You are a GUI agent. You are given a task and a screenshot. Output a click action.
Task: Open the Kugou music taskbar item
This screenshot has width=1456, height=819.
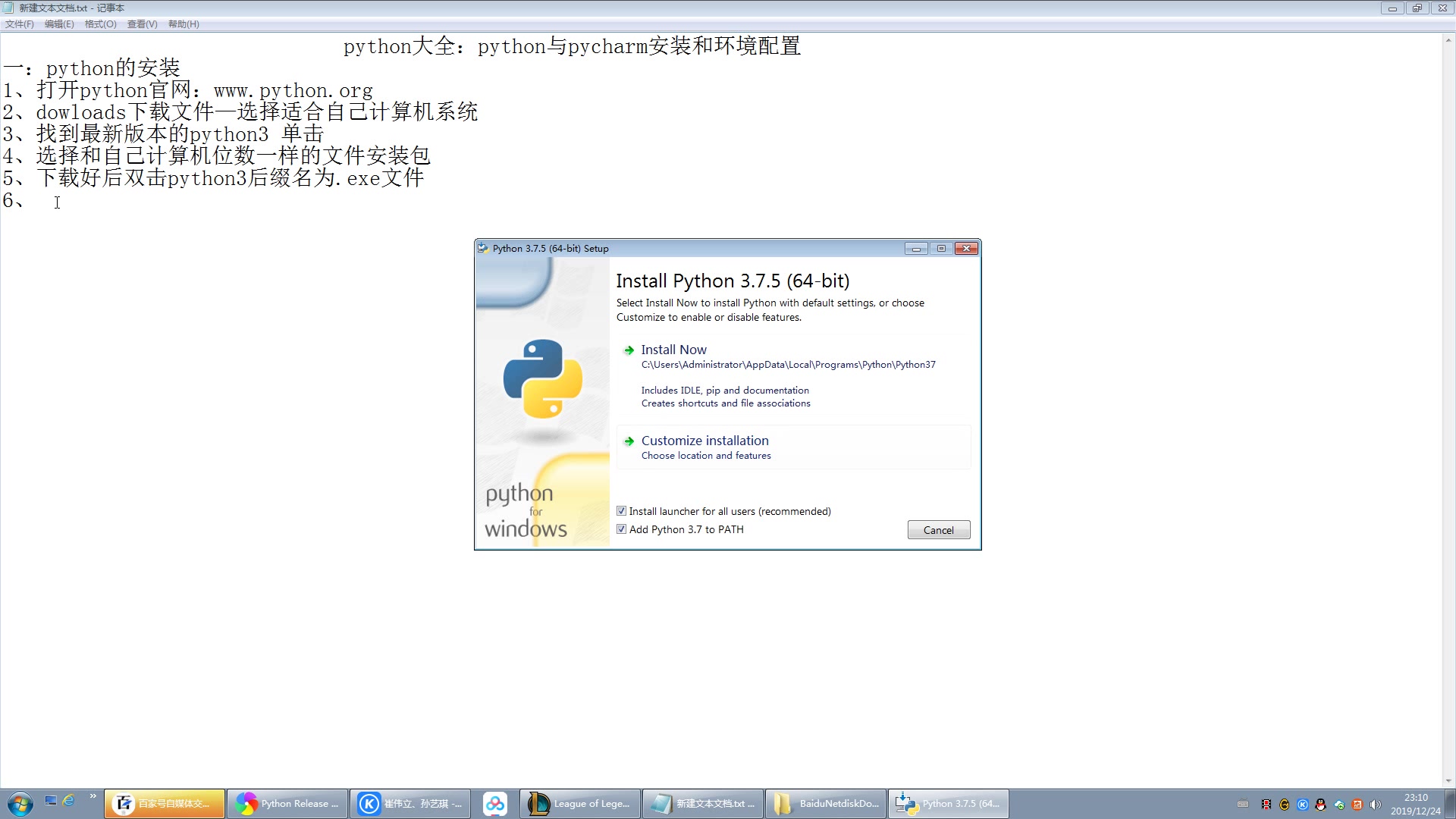[x=410, y=804]
